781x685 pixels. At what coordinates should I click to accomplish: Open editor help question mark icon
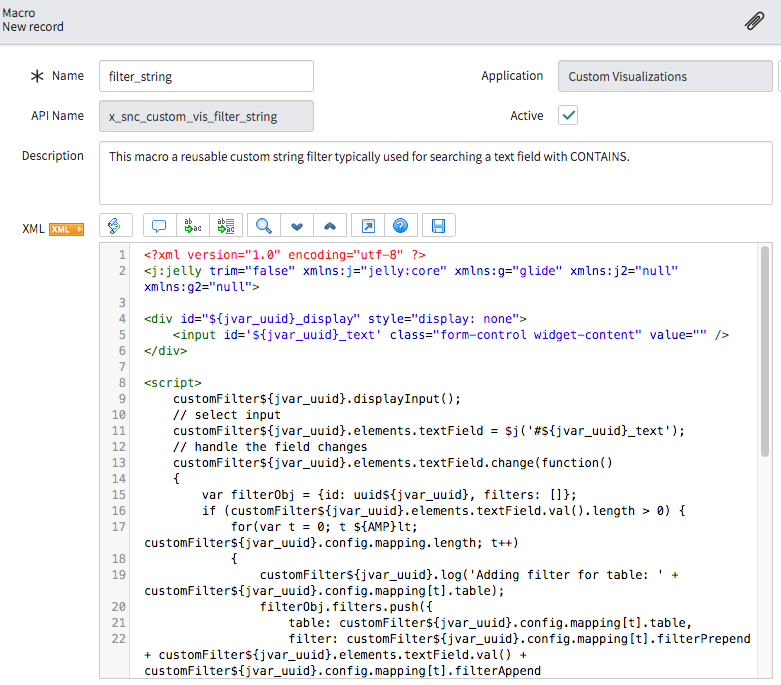tap(400, 225)
